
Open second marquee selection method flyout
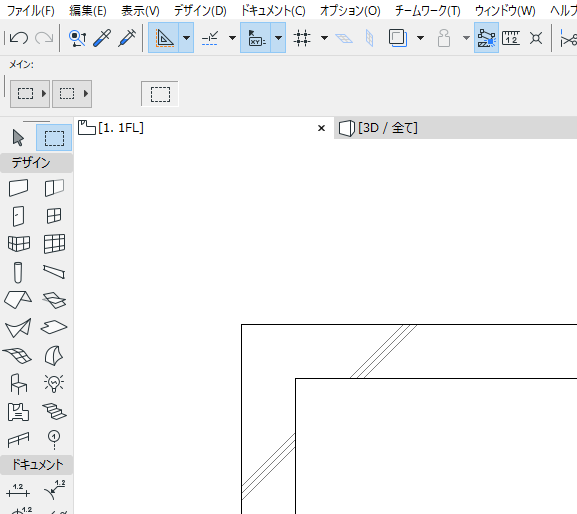[72, 94]
